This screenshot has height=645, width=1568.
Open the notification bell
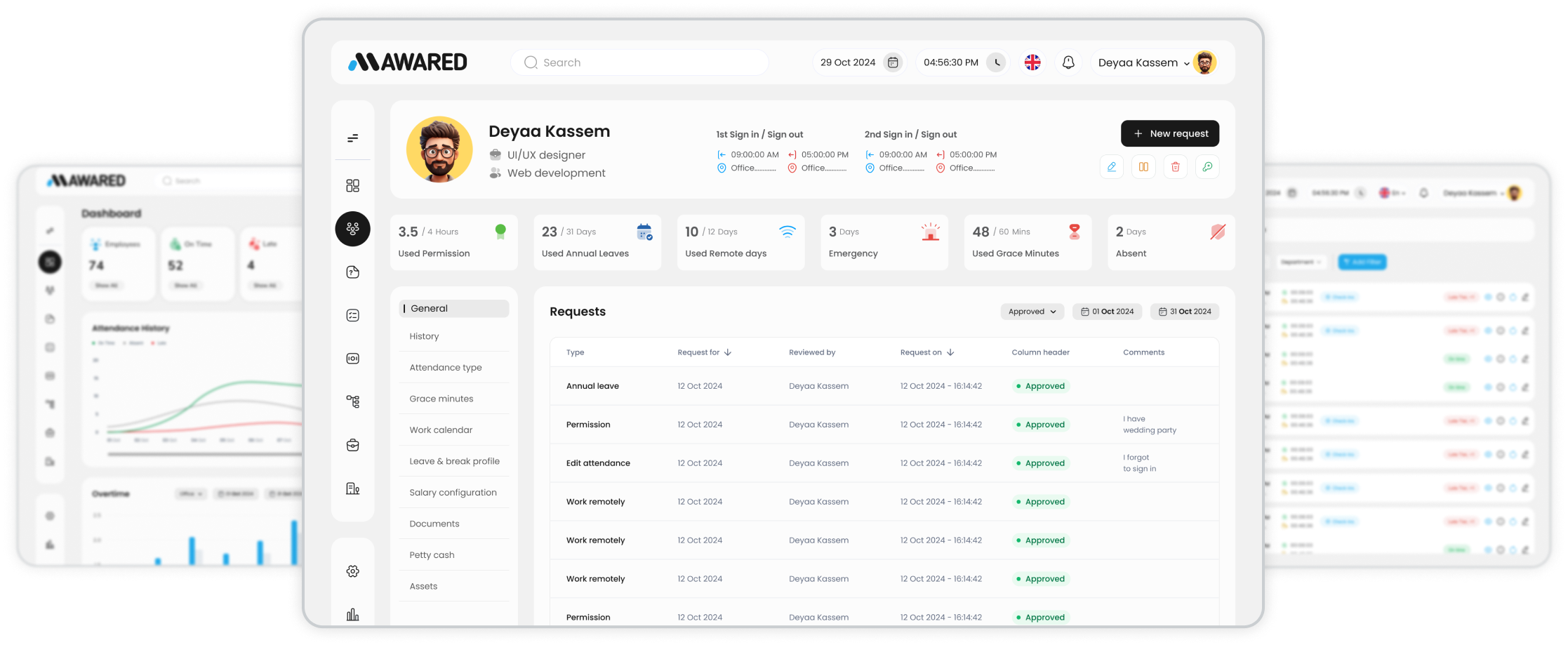tap(1068, 62)
